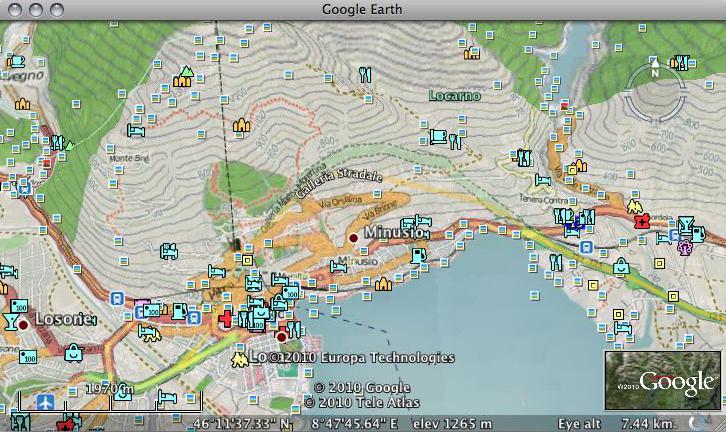Click the blue transit icon on road above Losone
The height and width of the screenshot is (432, 726).
[x=118, y=299]
